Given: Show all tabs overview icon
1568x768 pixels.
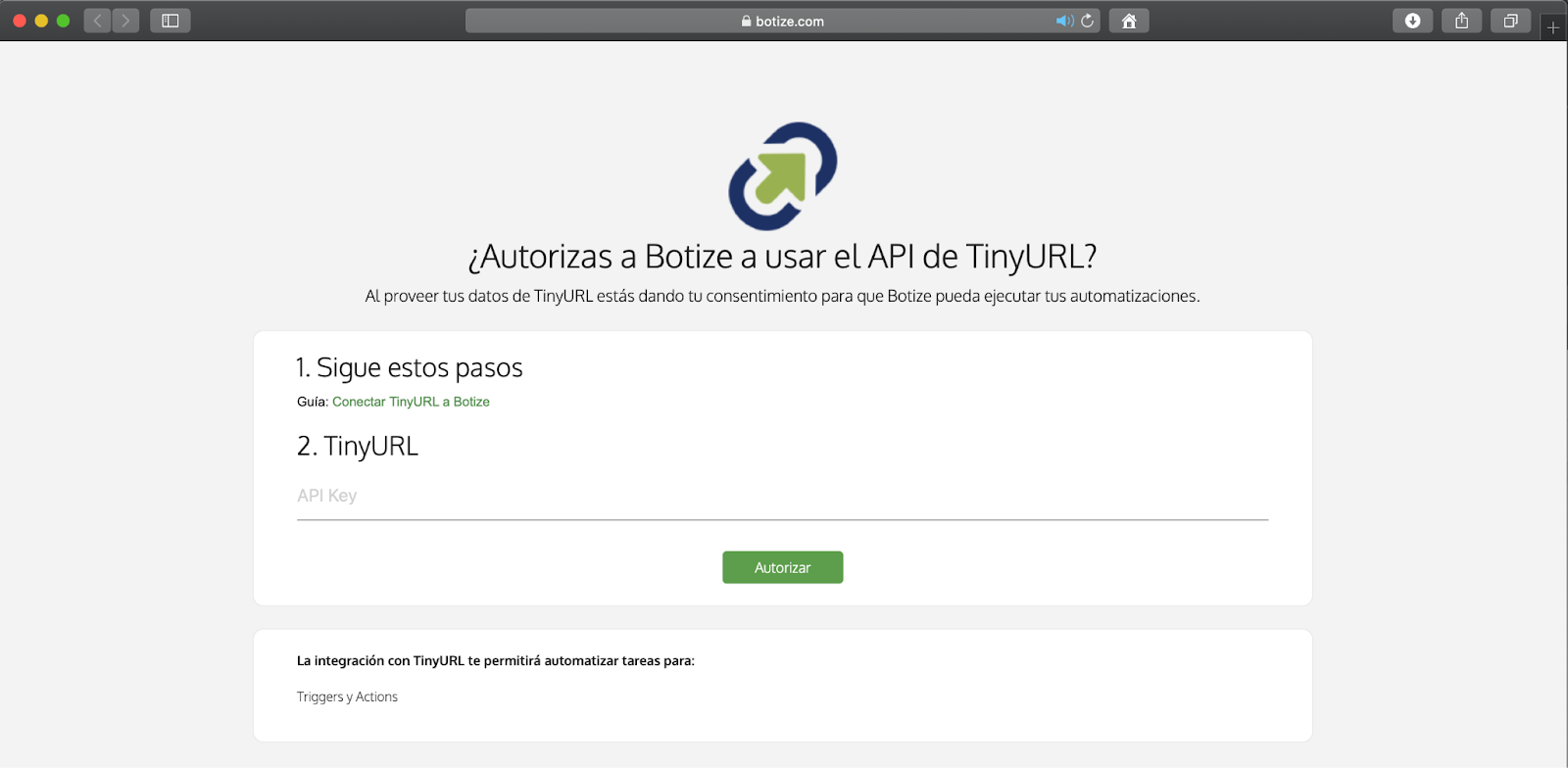Looking at the screenshot, I should click(x=1510, y=21).
